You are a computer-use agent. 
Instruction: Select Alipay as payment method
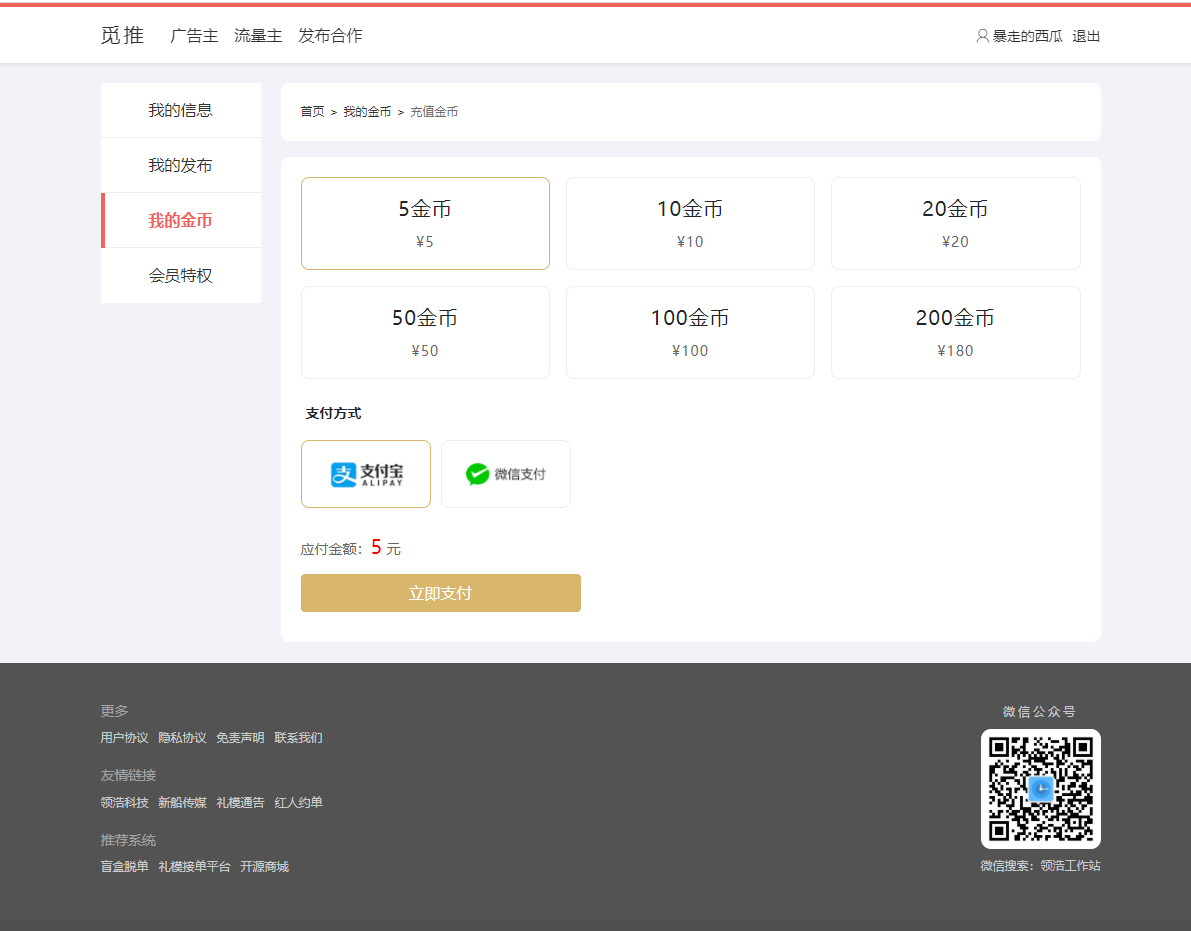(366, 474)
